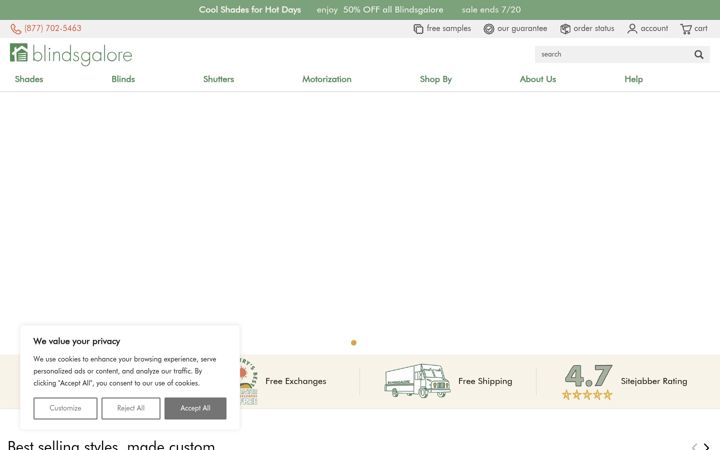The width and height of the screenshot is (720, 450).
Task: Open the Motorization menu
Action: click(x=327, y=79)
